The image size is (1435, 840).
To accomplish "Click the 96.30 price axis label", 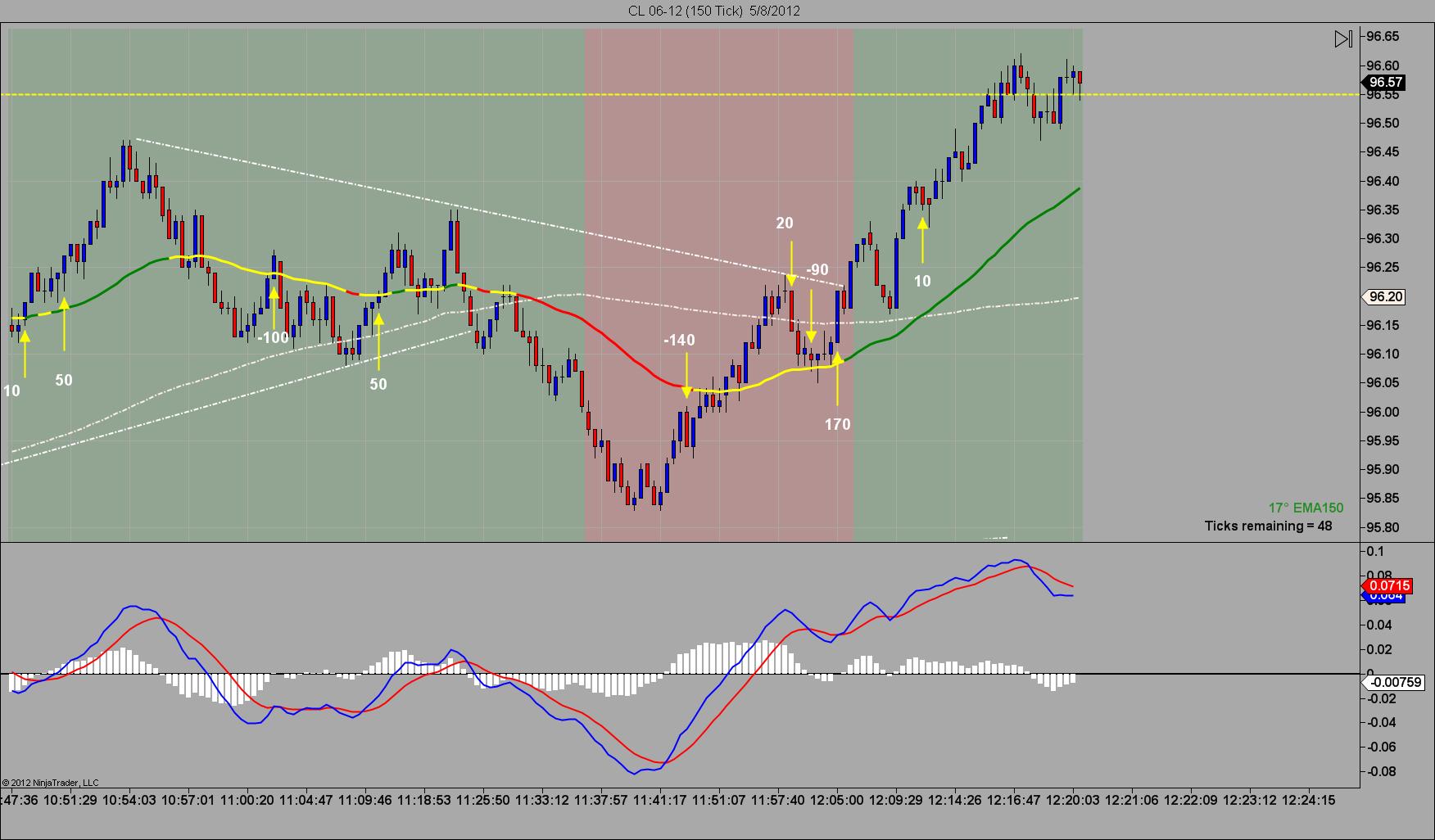I will point(1383,239).
